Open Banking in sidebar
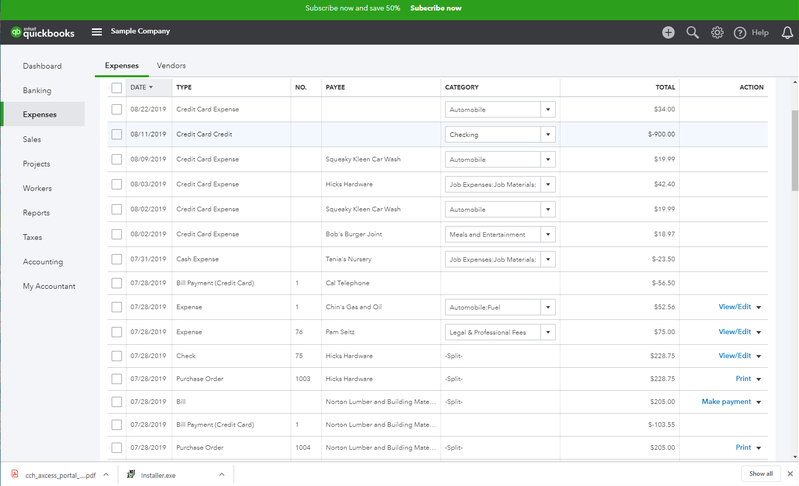The height and width of the screenshot is (486, 799). tap(37, 91)
